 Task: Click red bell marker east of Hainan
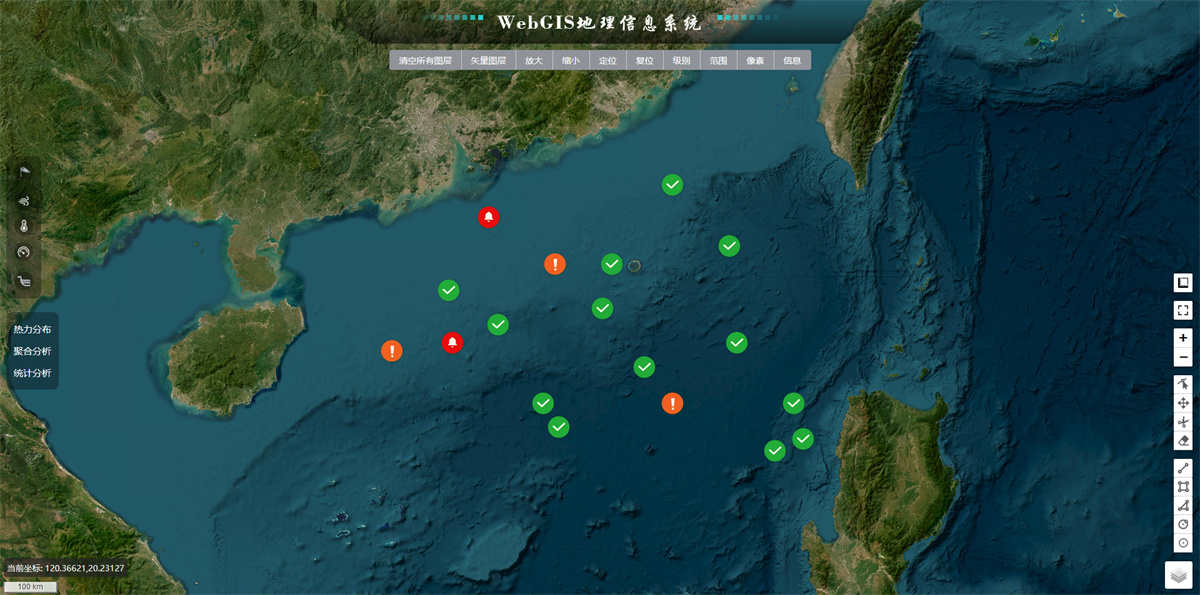click(453, 343)
